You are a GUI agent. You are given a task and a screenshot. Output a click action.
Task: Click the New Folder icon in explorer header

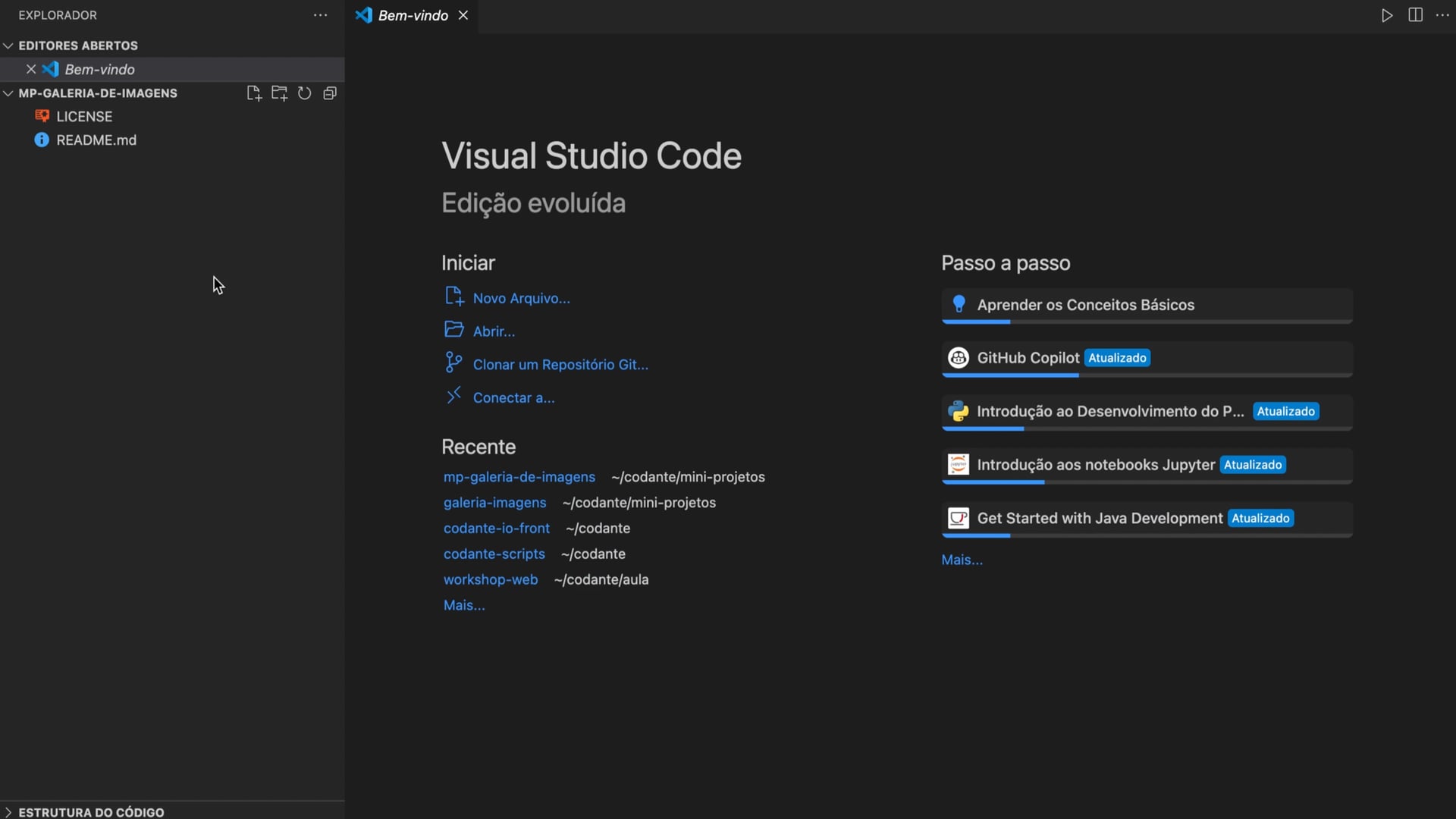pos(279,93)
